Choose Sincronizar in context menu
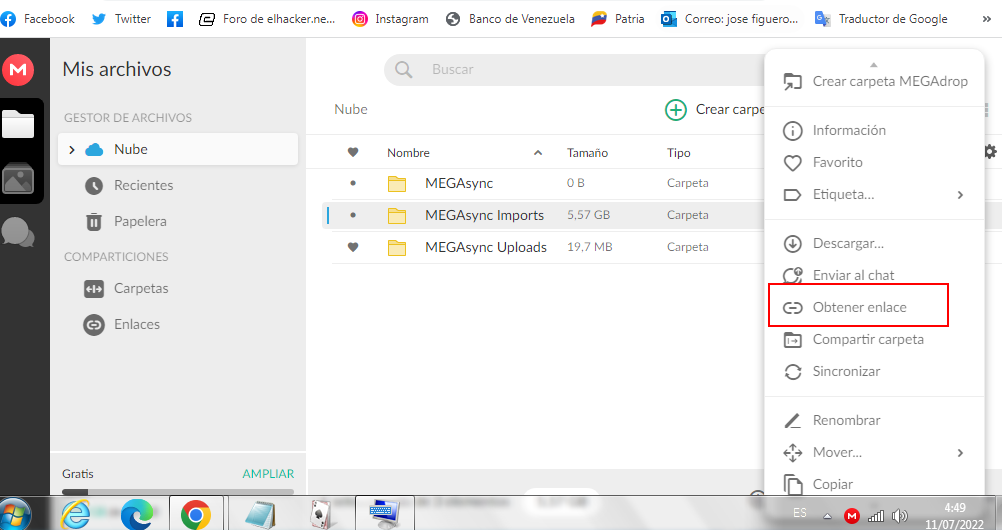This screenshot has width=1002, height=530. click(x=874, y=371)
